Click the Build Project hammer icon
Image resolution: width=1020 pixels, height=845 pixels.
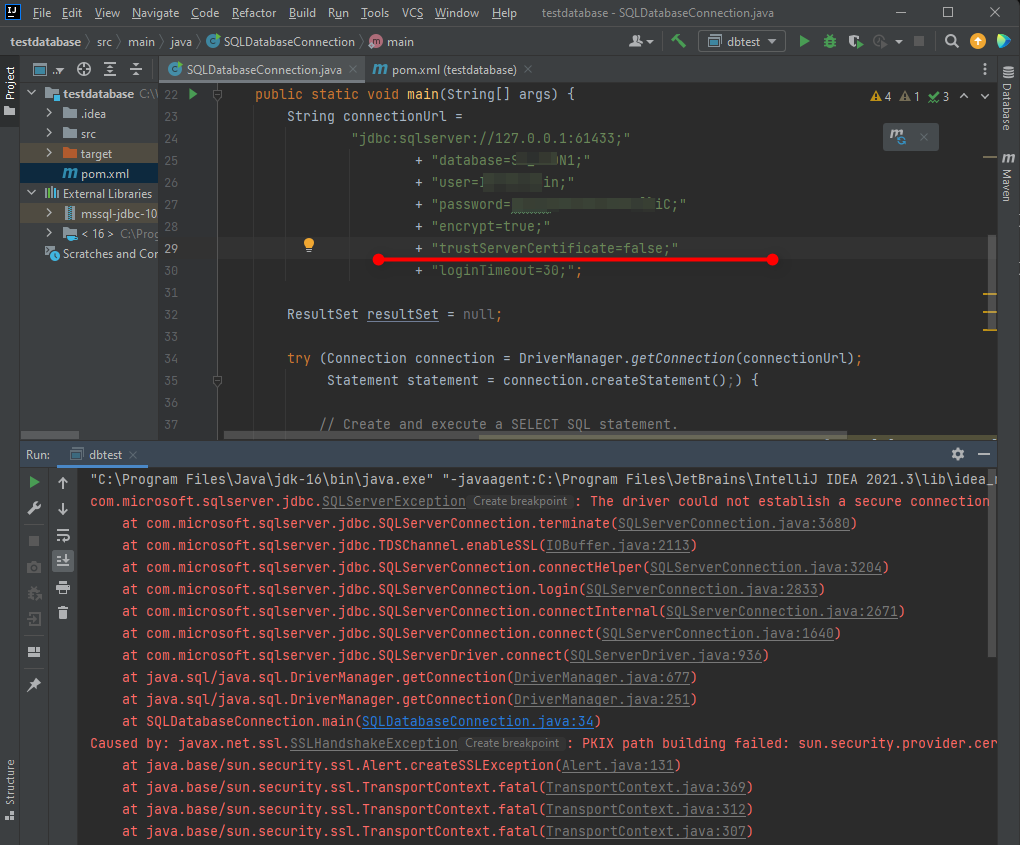point(678,42)
